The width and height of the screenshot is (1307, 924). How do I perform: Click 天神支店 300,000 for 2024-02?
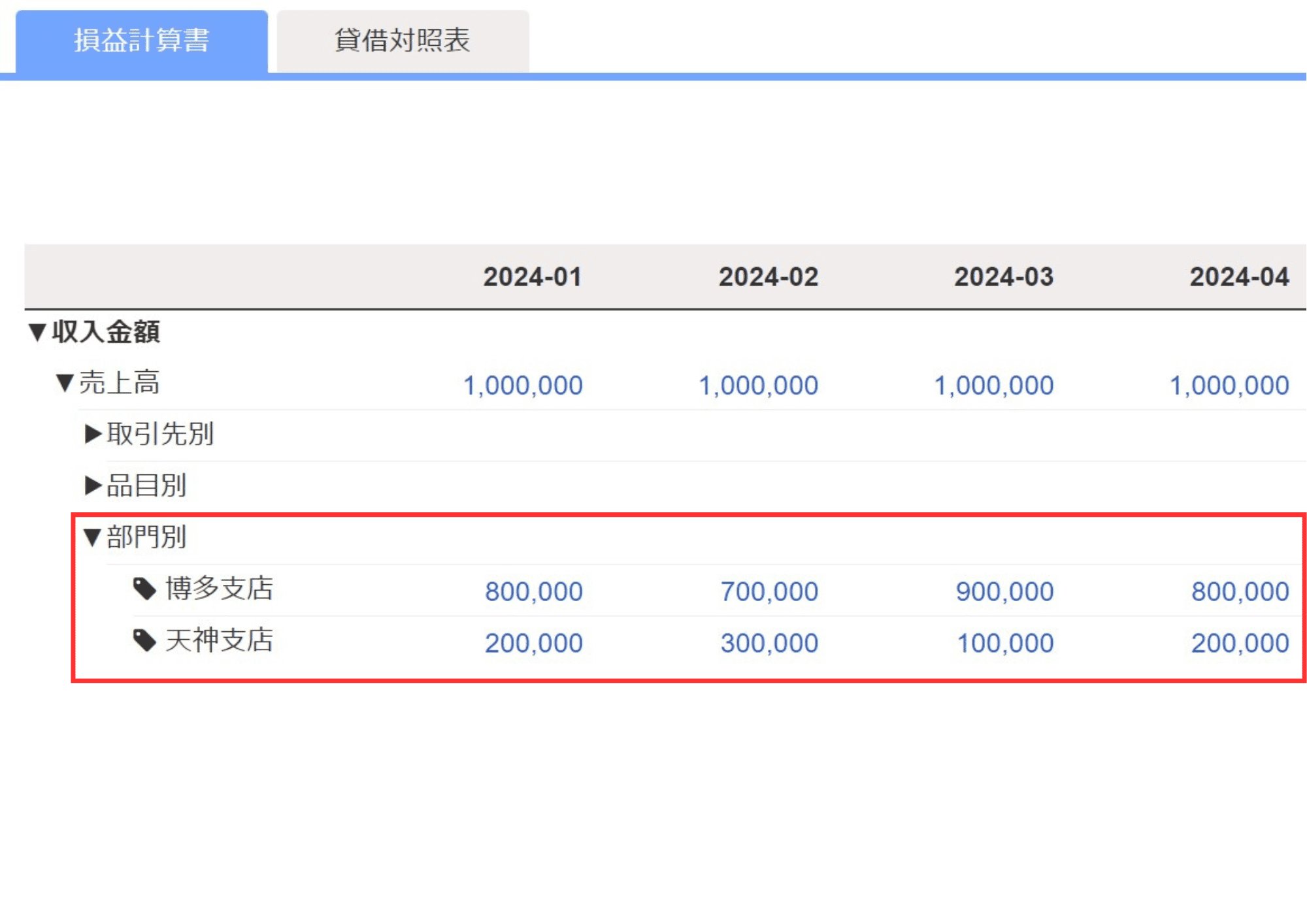point(769,643)
